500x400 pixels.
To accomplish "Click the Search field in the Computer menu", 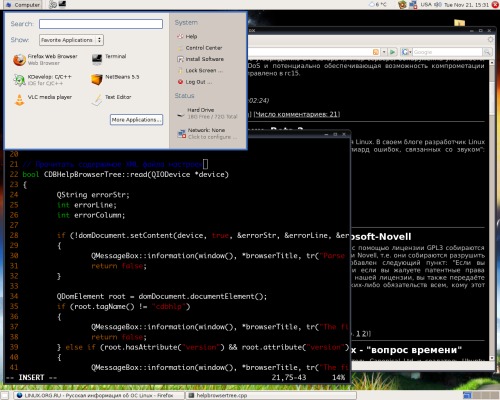I will (x=101, y=24).
